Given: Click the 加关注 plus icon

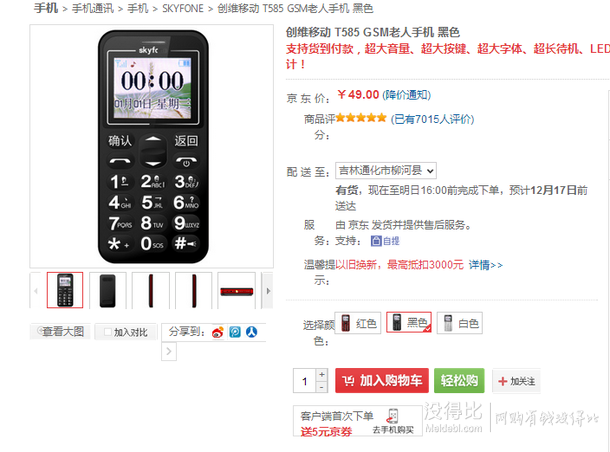Looking at the screenshot, I should [x=503, y=381].
